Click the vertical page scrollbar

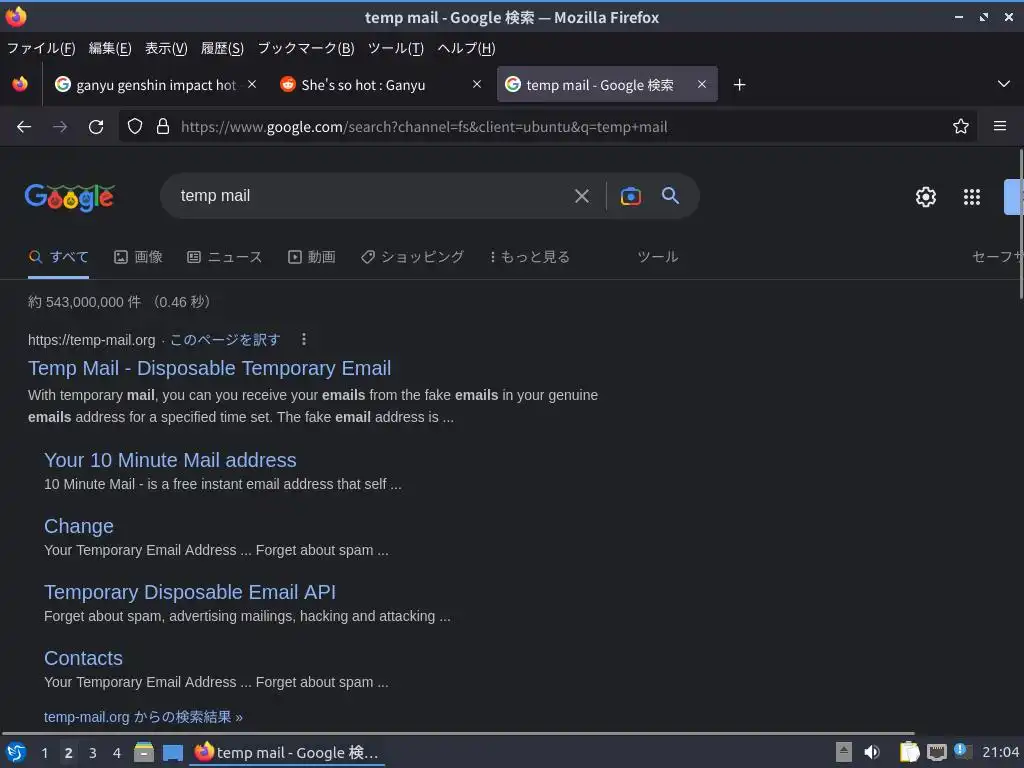coord(1021,222)
